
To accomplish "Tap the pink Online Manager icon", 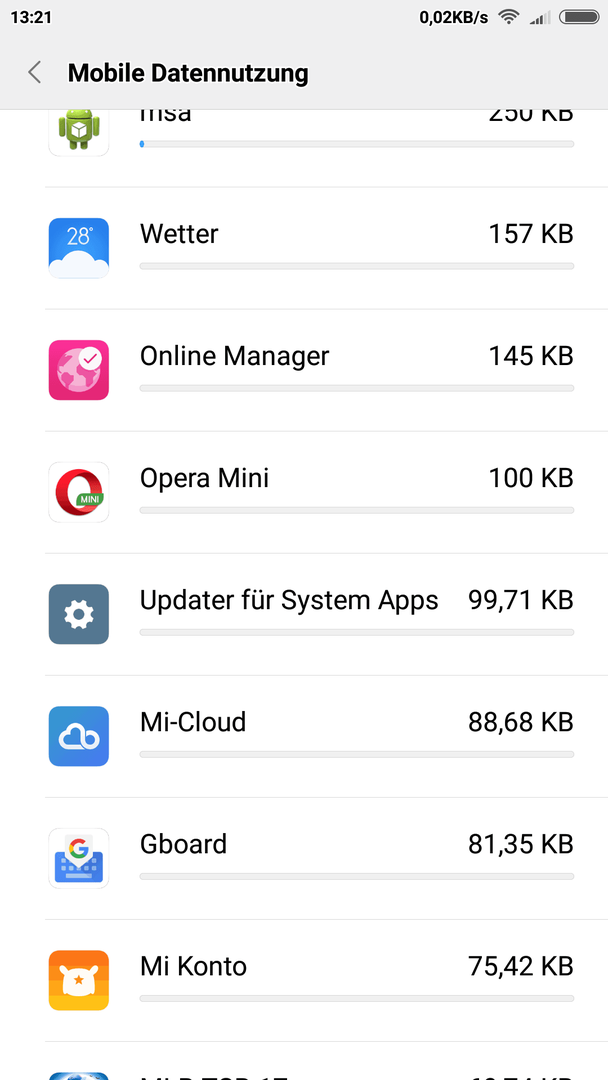I will coord(78,370).
